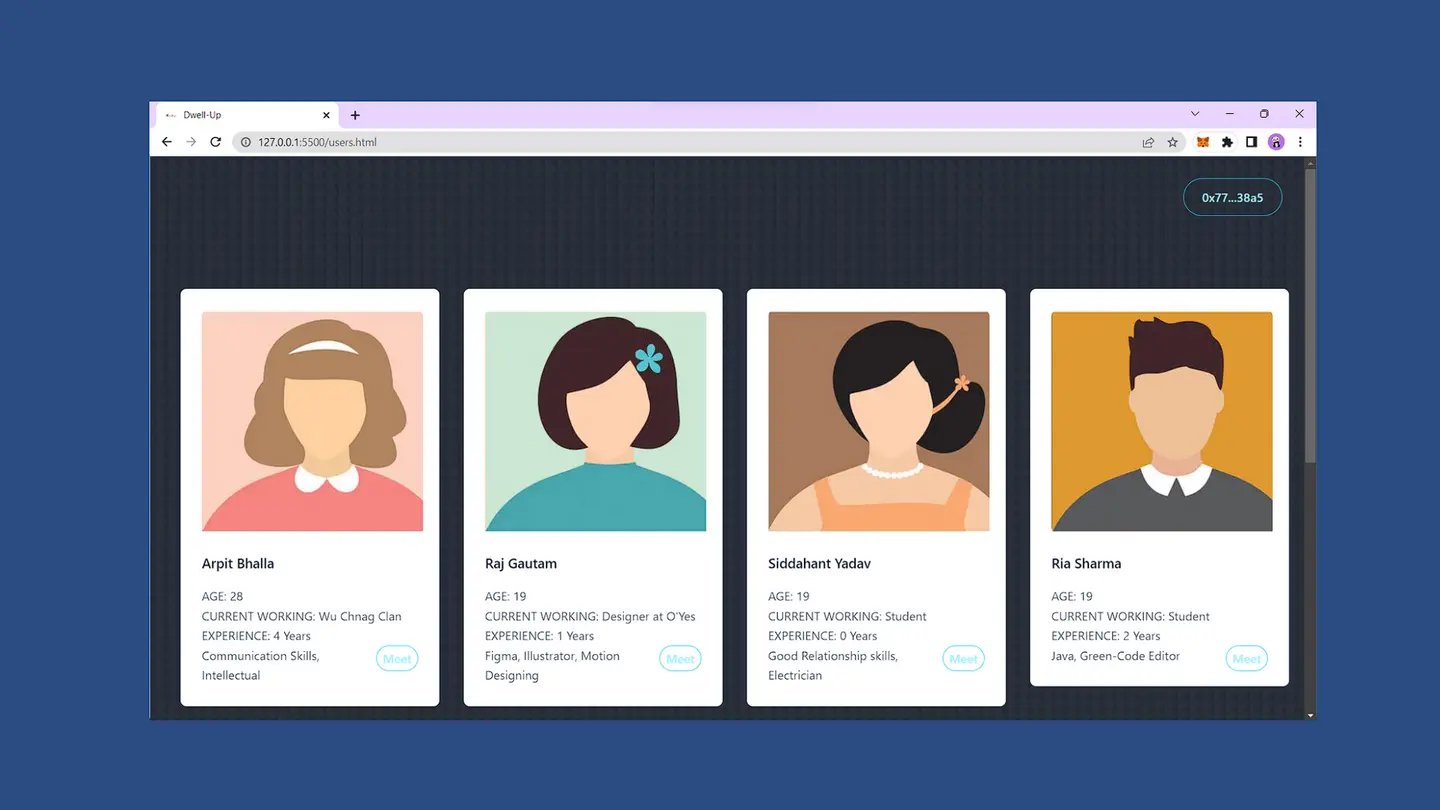View site information icon in address bar
This screenshot has width=1440, height=810.
click(x=246, y=142)
